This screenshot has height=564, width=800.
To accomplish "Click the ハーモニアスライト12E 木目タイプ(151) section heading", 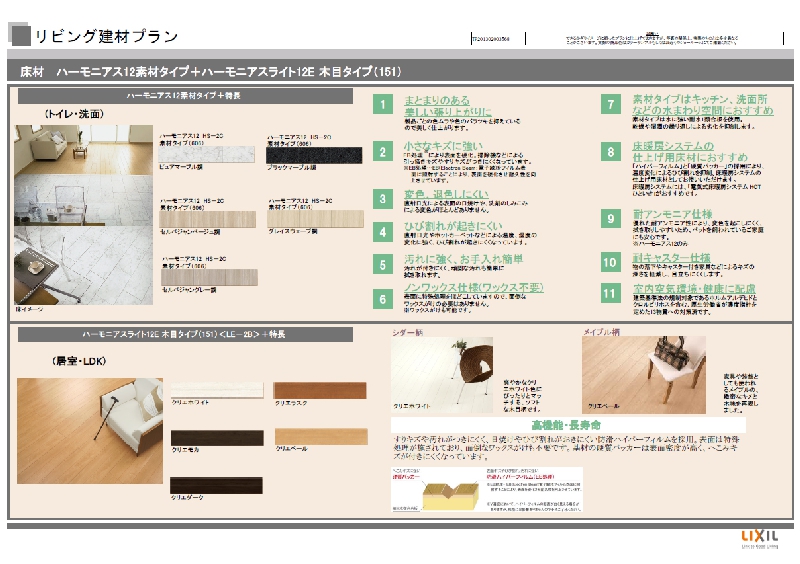I will 185,334.
